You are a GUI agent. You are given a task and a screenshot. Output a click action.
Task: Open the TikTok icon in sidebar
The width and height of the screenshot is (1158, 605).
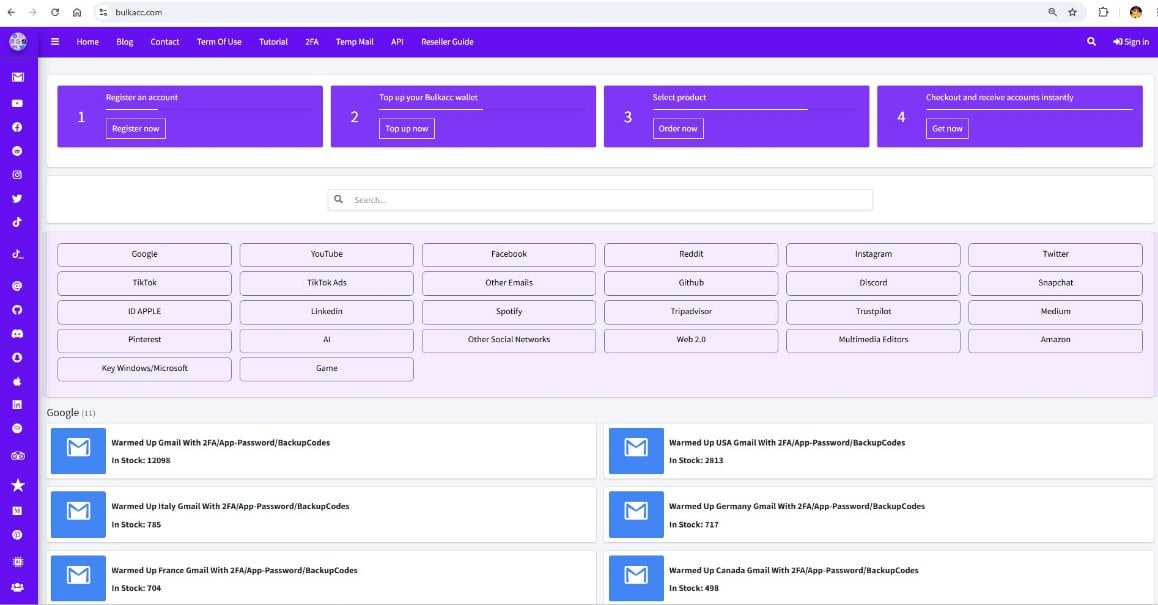17,222
